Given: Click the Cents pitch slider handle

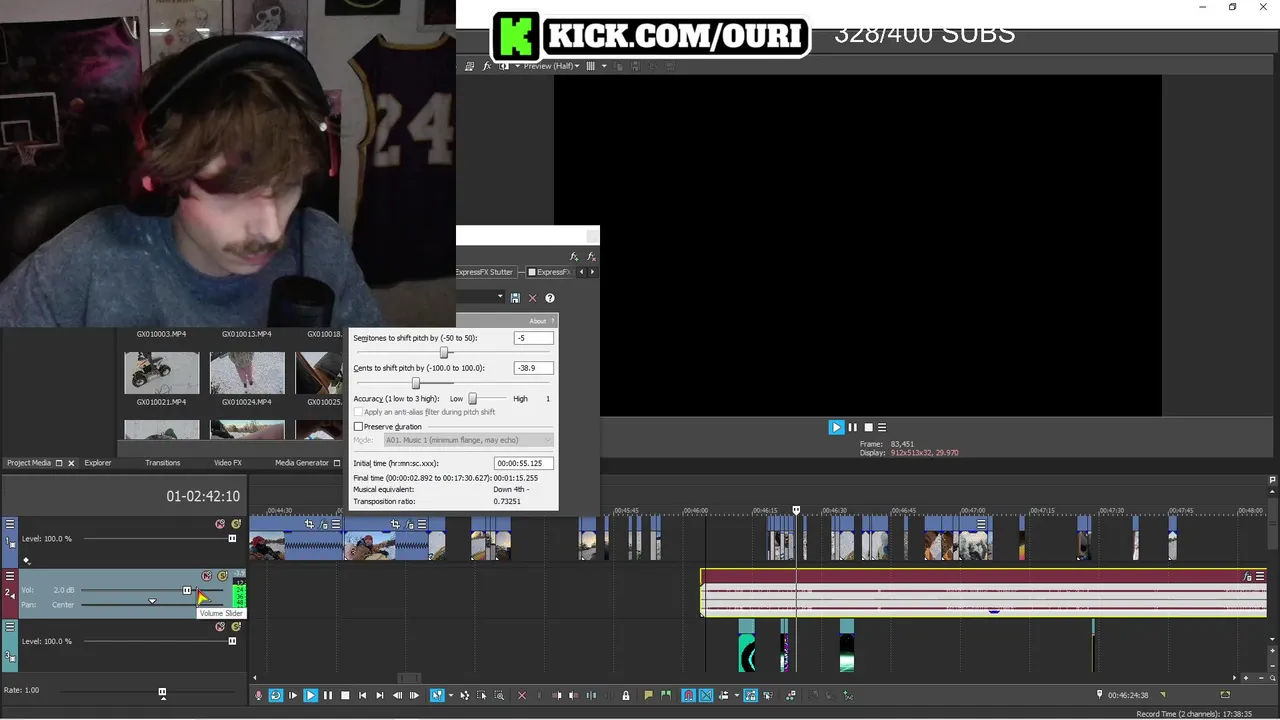Looking at the screenshot, I should (x=416, y=383).
